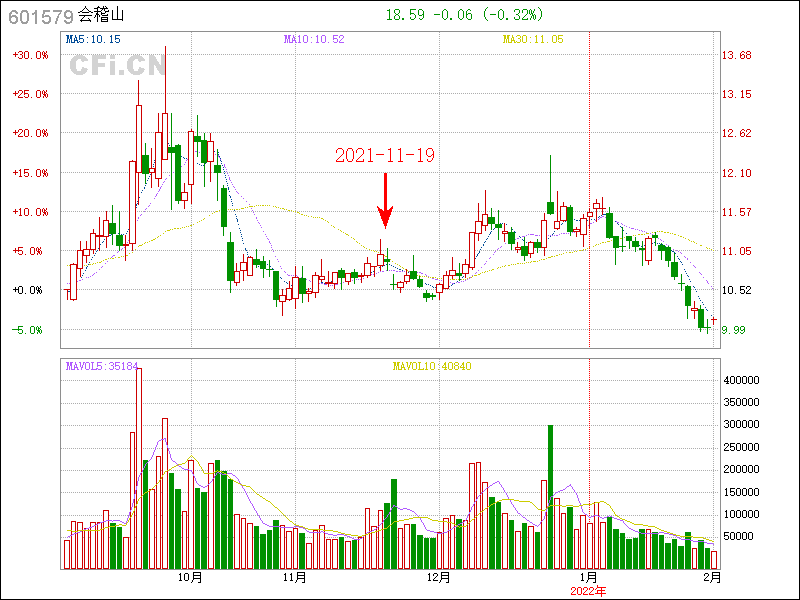
Task: Click the stock code 601579
Action: [x=40, y=16]
